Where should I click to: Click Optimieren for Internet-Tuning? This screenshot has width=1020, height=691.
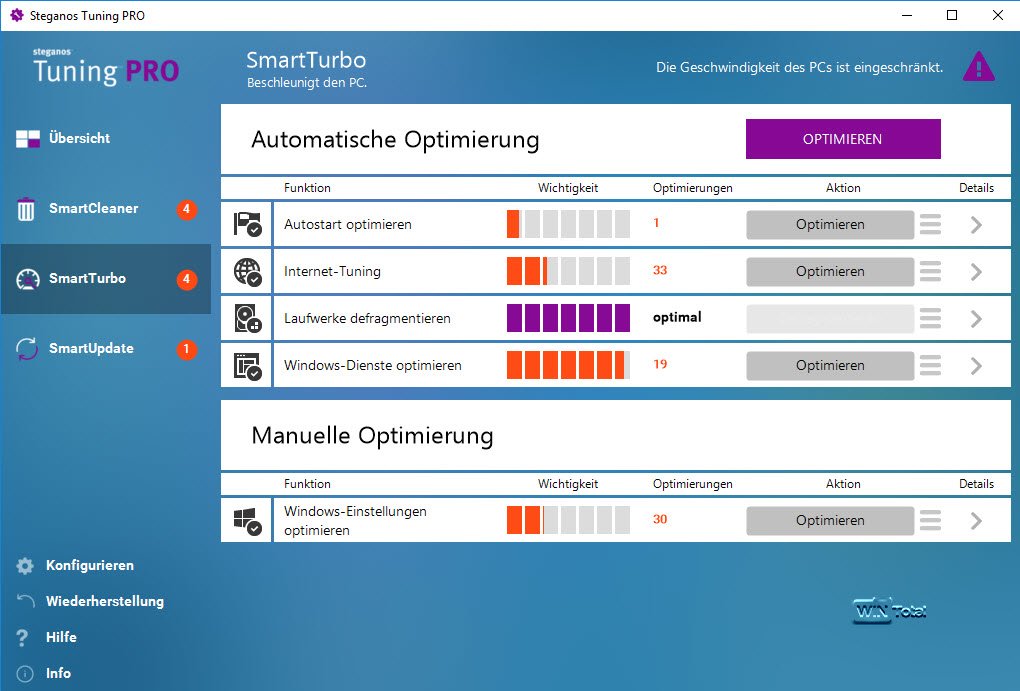[830, 271]
